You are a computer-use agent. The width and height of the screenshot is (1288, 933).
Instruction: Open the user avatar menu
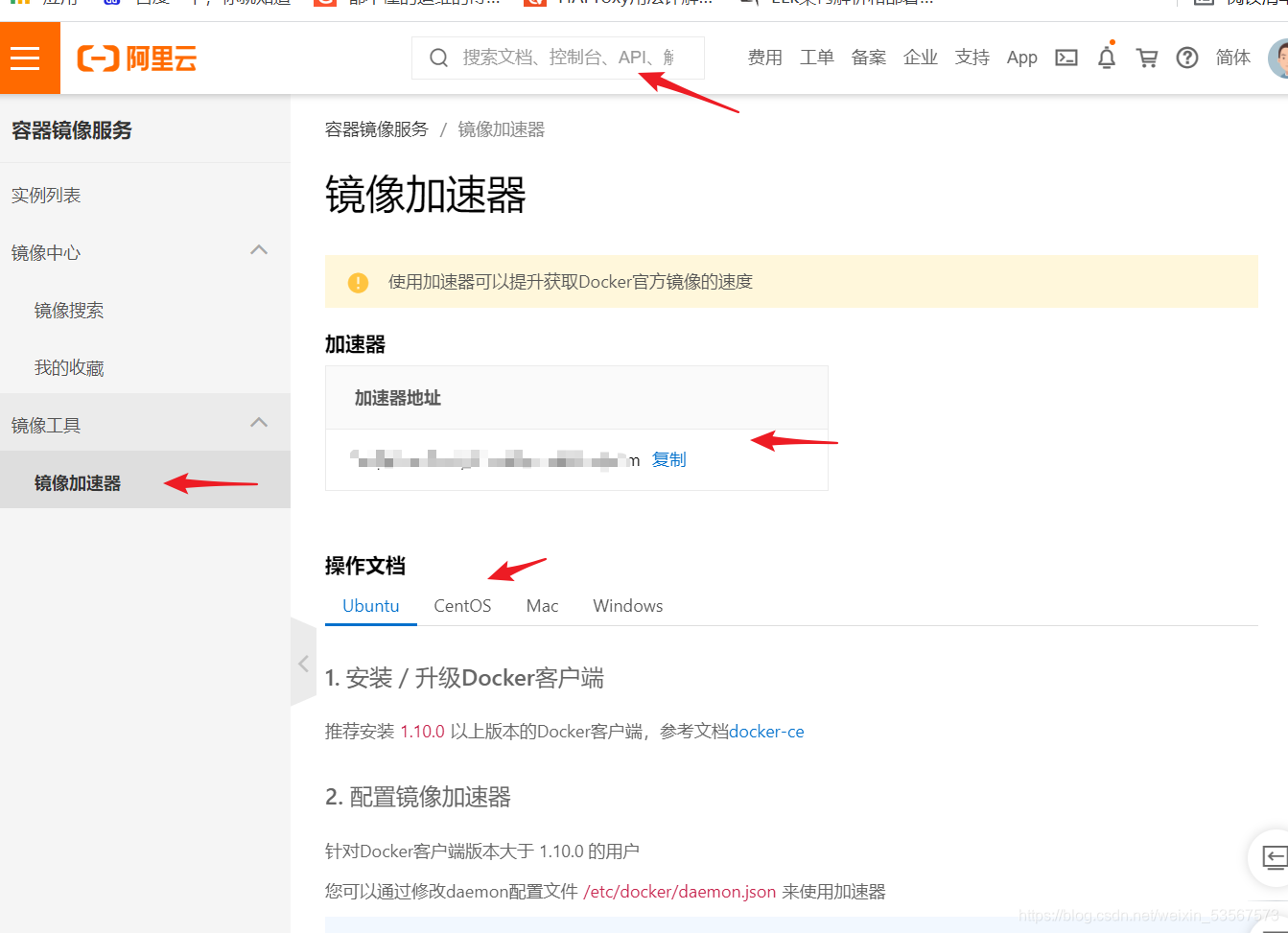tap(1278, 58)
